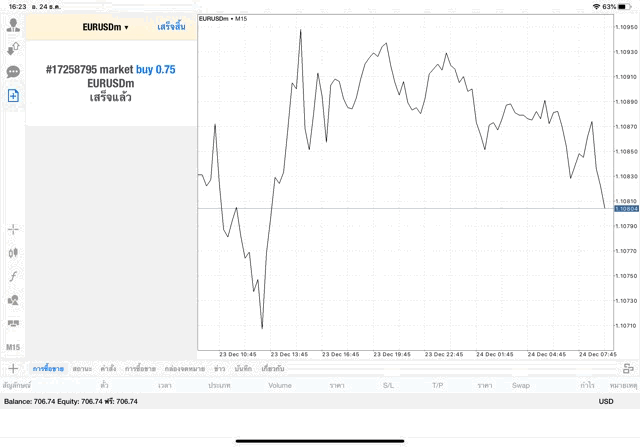The height and width of the screenshot is (447, 640).
Task: Switch to the สถานะ tab
Action: [x=82, y=369]
